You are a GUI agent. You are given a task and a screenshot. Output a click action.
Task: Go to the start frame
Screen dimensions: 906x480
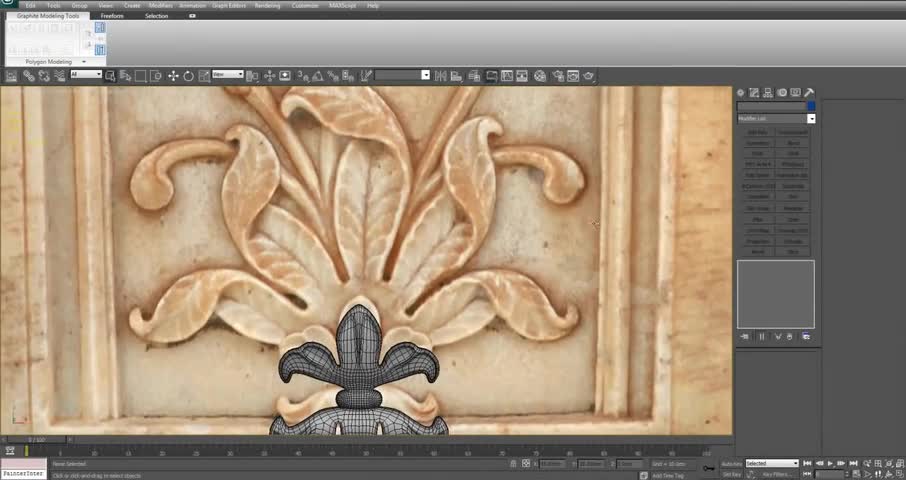tap(807, 464)
